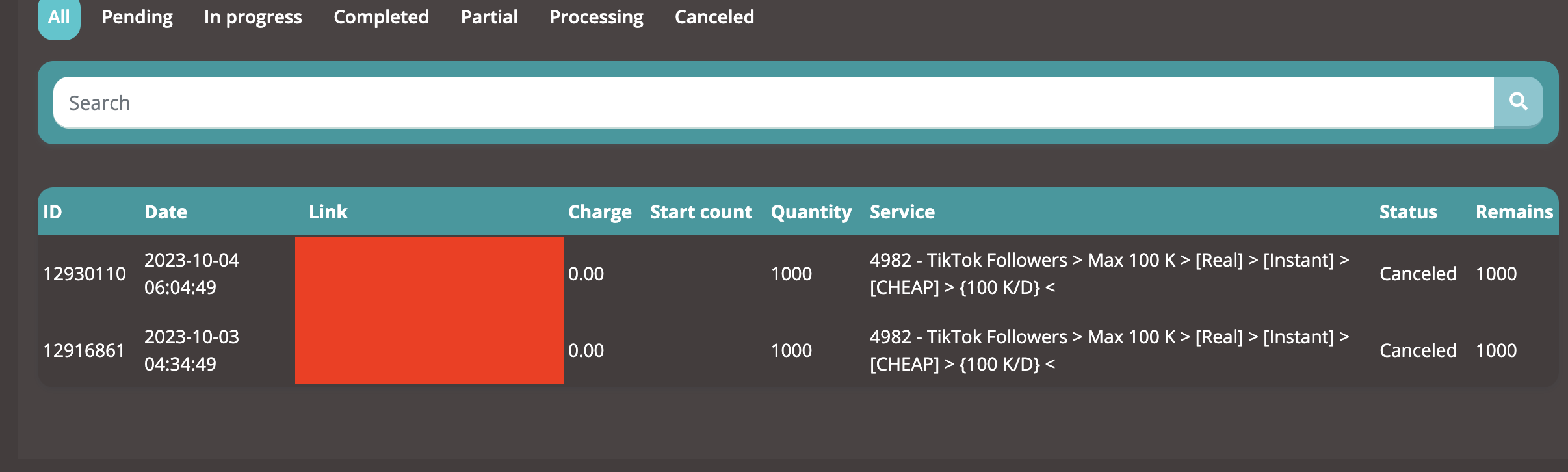Screen dimensions: 1568x472
Task: Focus the Search input field
Action: click(774, 103)
